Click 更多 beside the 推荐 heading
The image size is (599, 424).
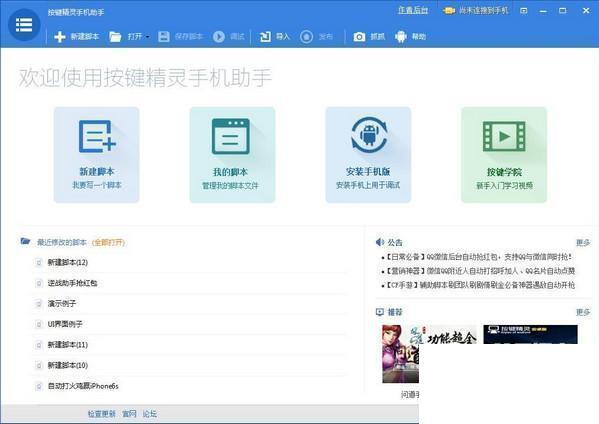tap(583, 312)
